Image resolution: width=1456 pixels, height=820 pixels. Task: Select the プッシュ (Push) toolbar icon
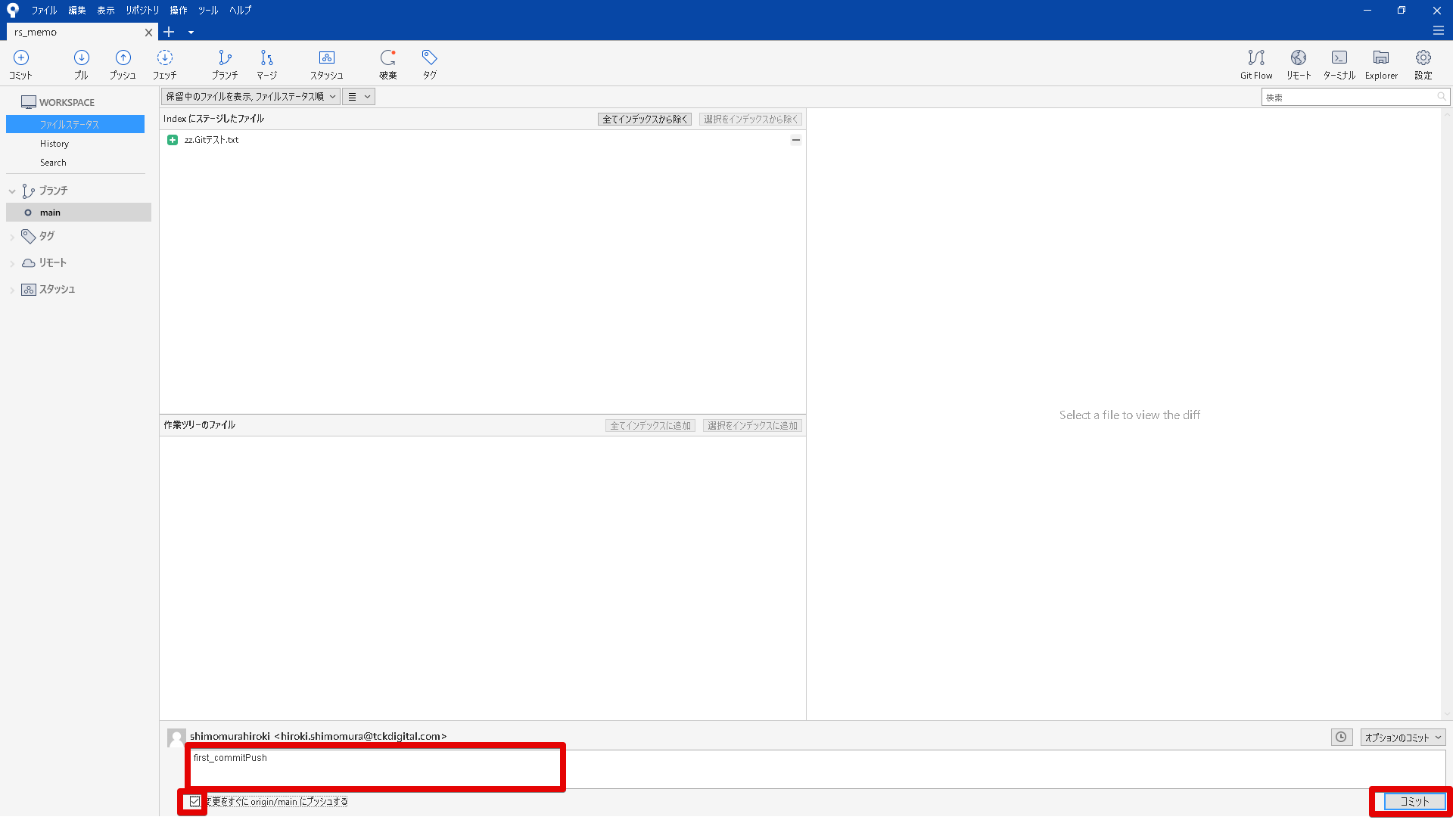(123, 64)
